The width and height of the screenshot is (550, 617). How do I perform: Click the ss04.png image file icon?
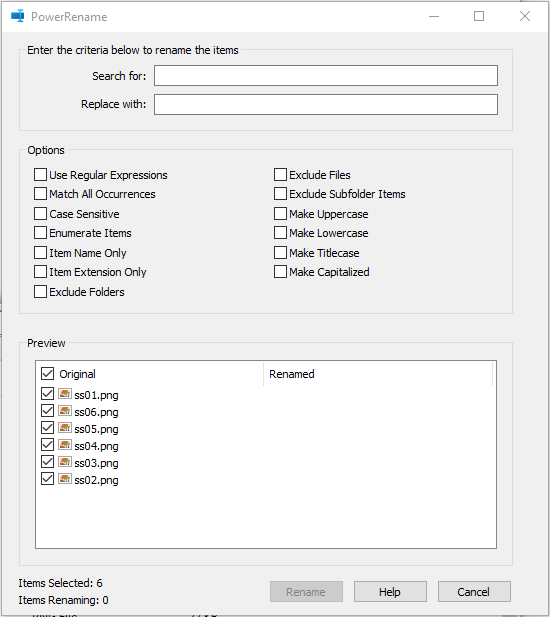pos(65,445)
